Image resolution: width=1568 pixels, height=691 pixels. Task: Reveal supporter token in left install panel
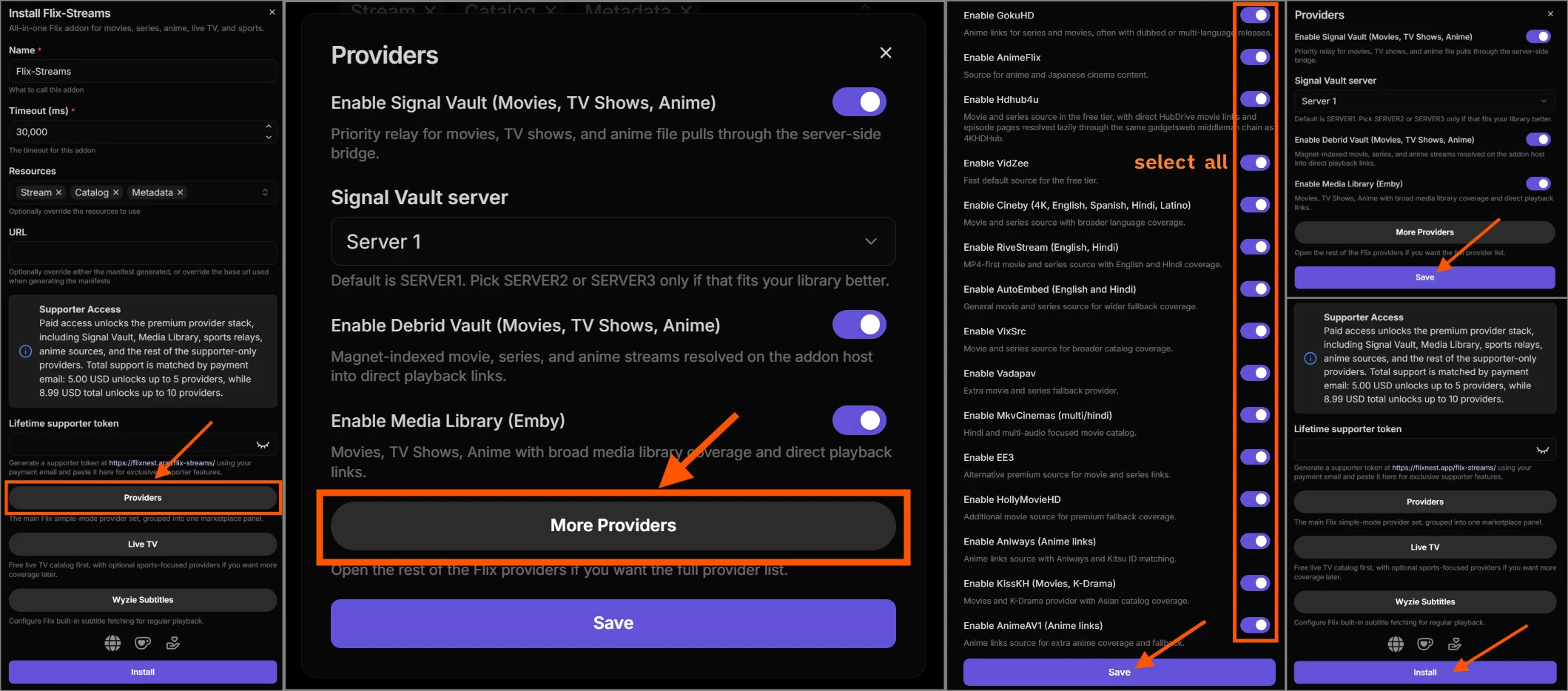(263, 445)
